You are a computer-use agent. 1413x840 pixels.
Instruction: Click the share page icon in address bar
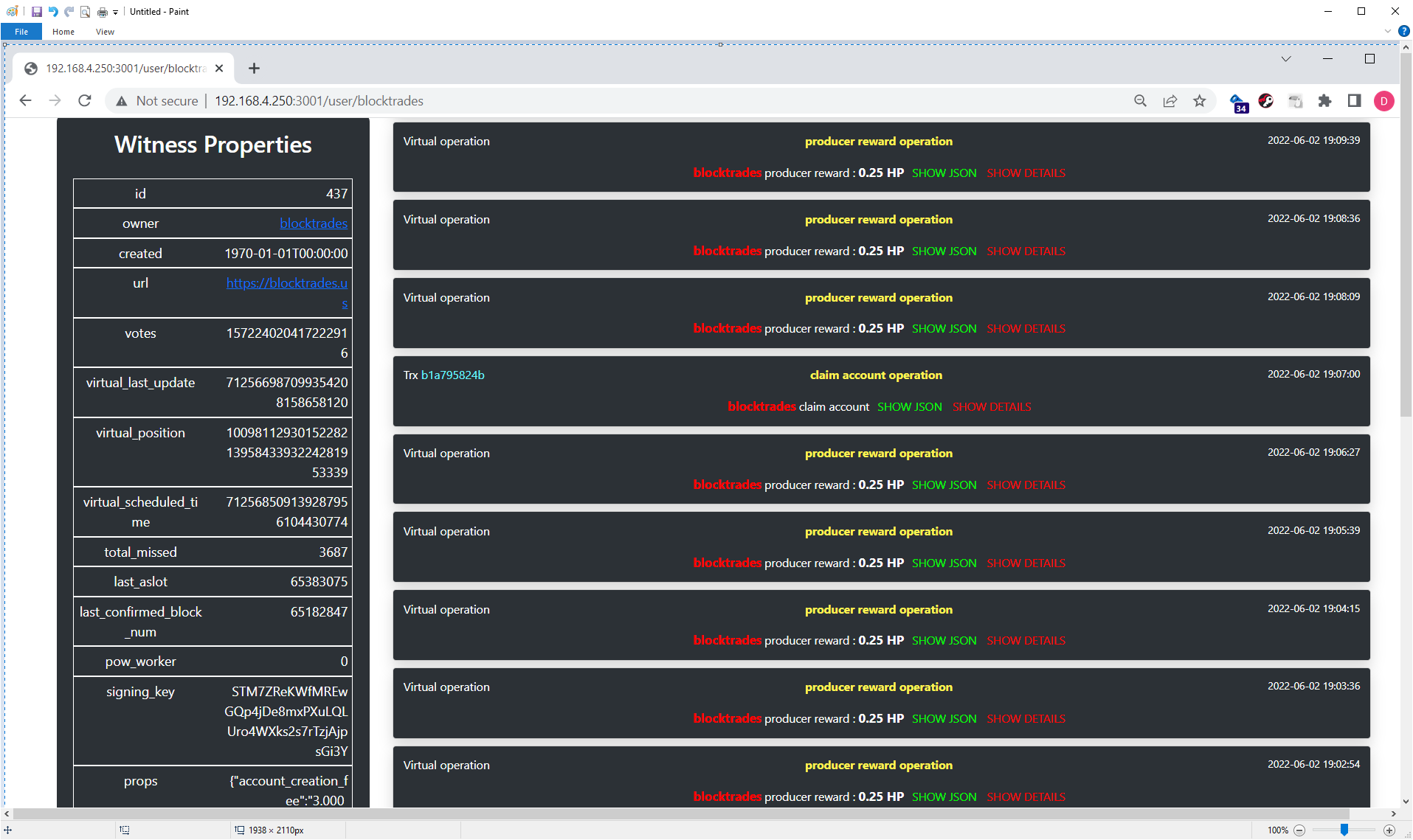pos(1170,101)
